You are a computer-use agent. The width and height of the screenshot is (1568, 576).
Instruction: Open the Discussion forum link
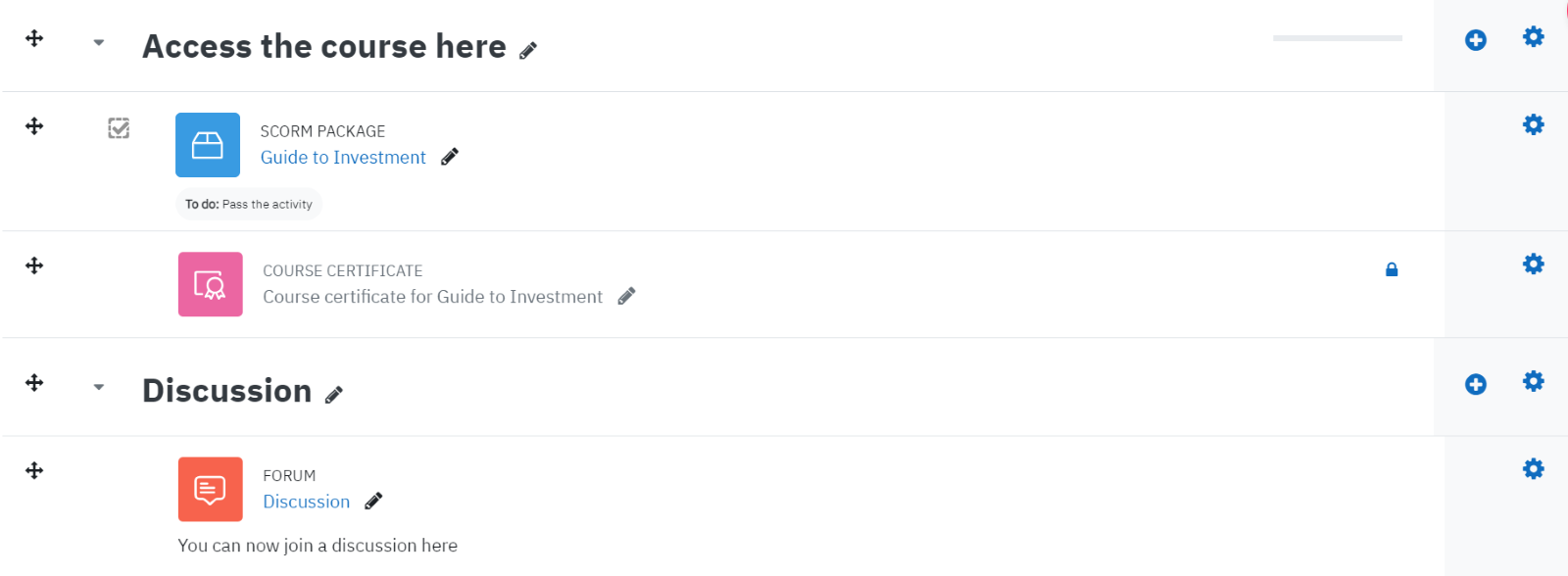point(306,502)
